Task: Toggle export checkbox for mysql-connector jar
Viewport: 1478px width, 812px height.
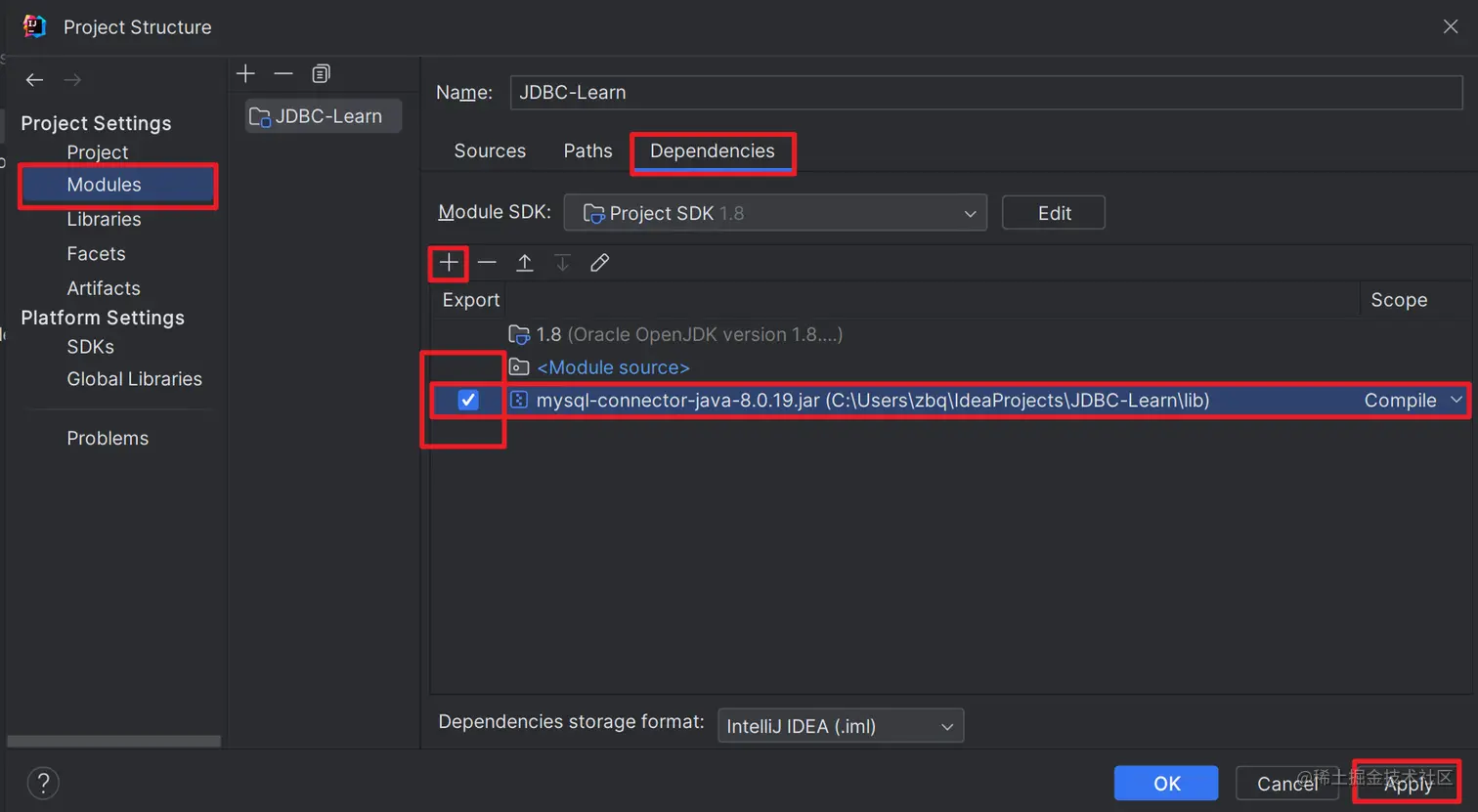Action: (x=468, y=400)
